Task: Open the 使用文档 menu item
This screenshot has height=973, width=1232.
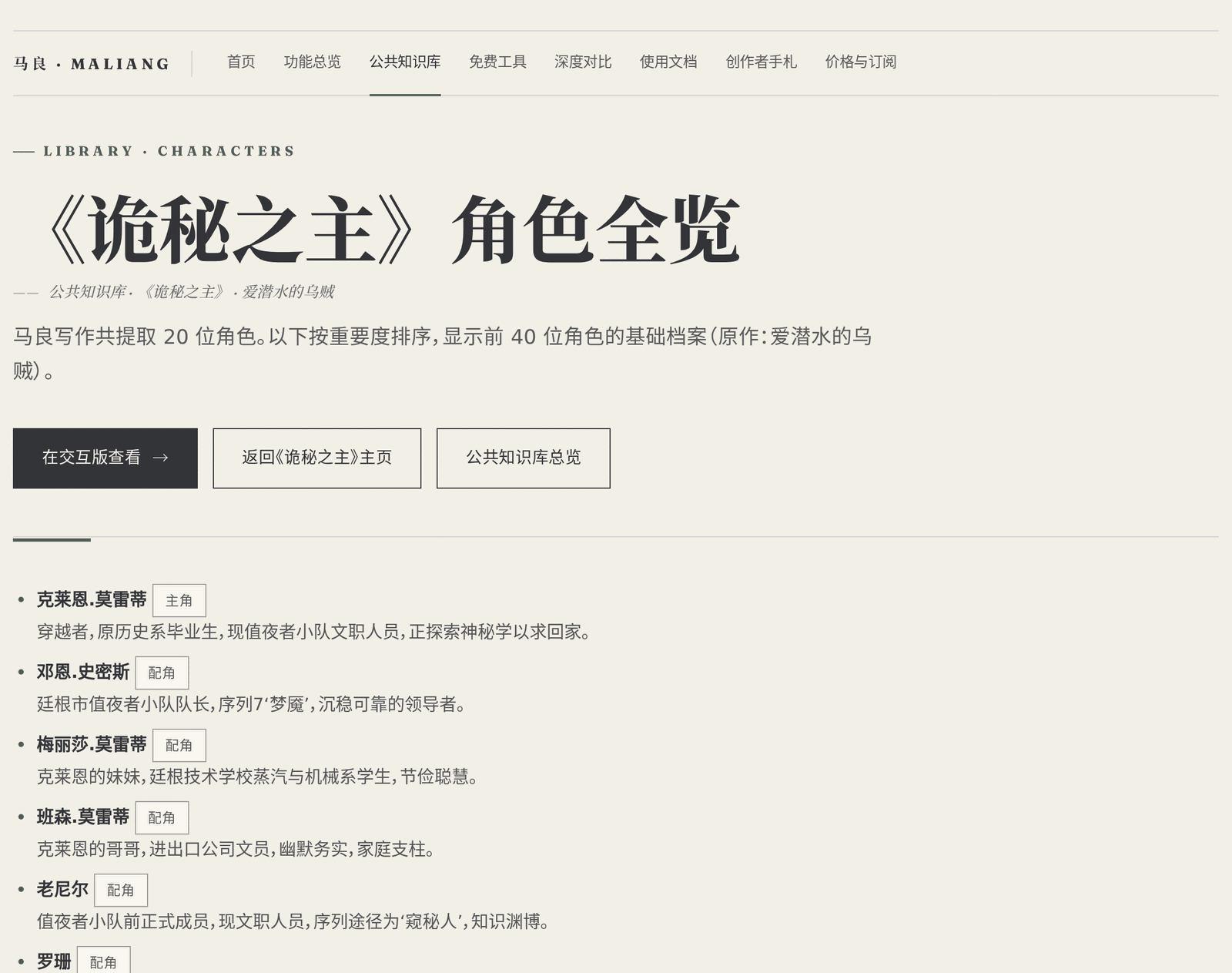Action: coord(668,62)
